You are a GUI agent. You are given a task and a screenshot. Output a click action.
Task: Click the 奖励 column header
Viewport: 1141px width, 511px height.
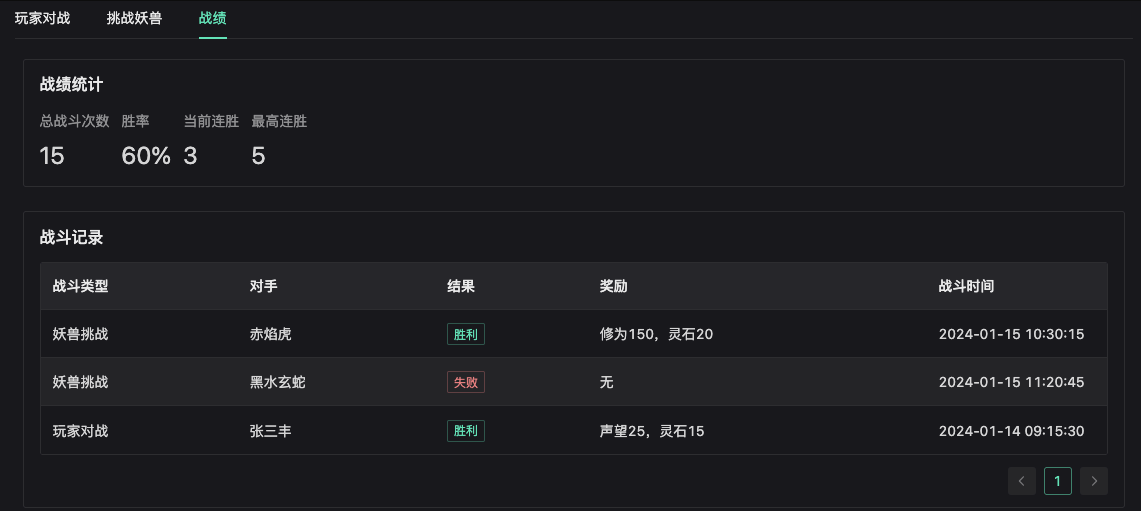(x=613, y=286)
